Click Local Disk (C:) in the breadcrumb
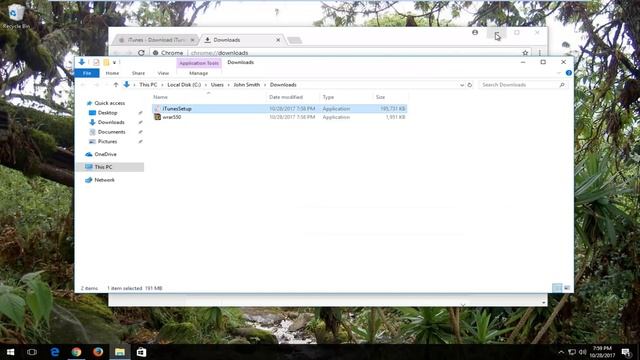 coord(184,85)
